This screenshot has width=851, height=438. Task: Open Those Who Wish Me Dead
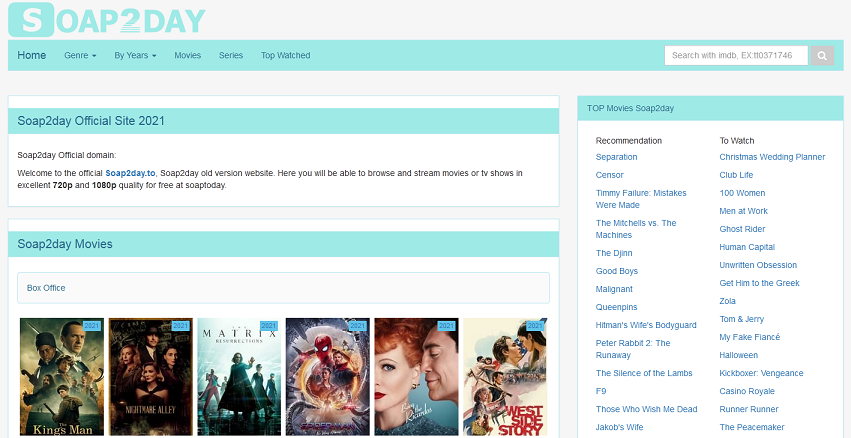(x=646, y=409)
